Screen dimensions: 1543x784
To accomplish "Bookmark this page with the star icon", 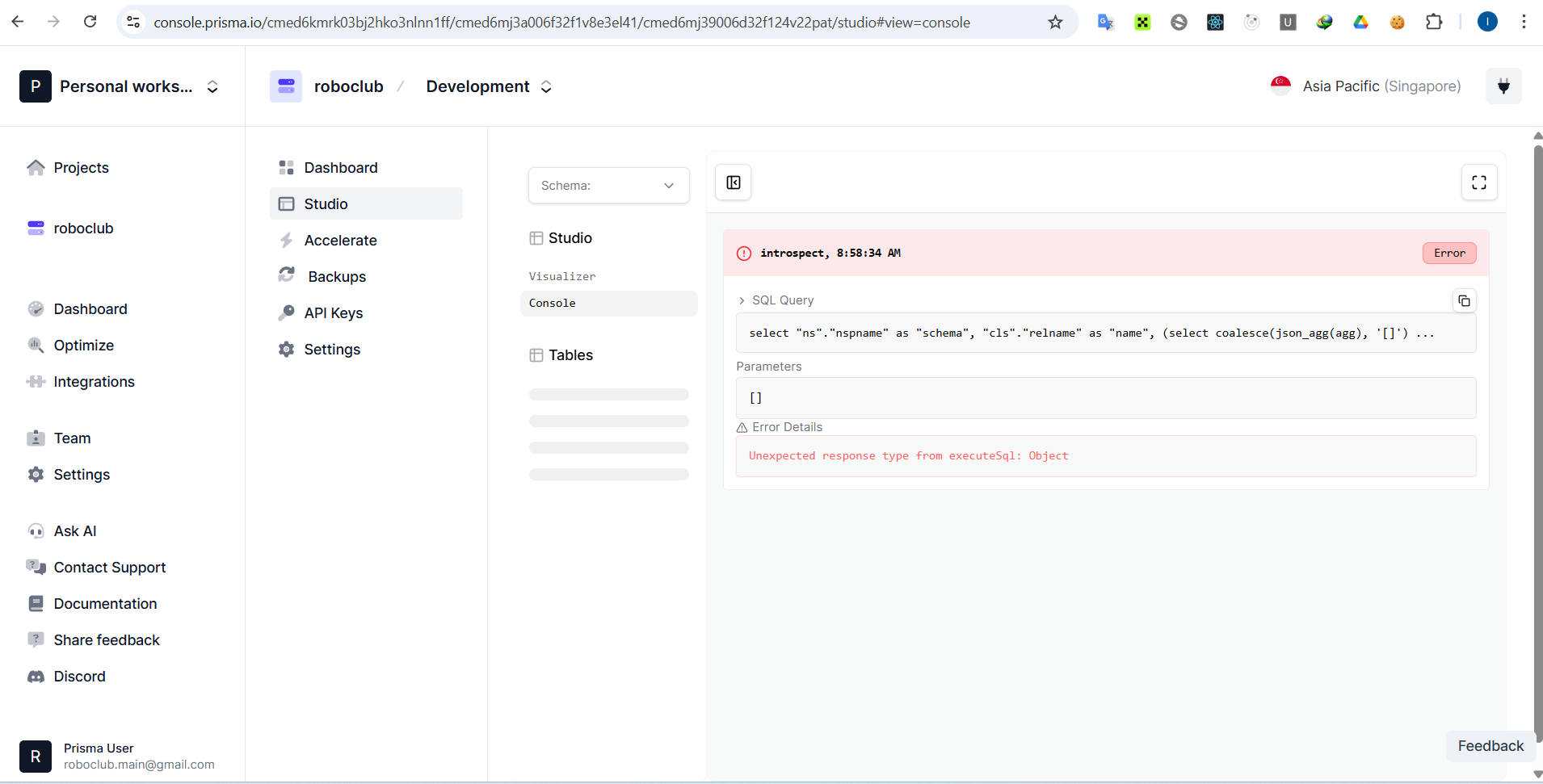I will click(x=1055, y=22).
